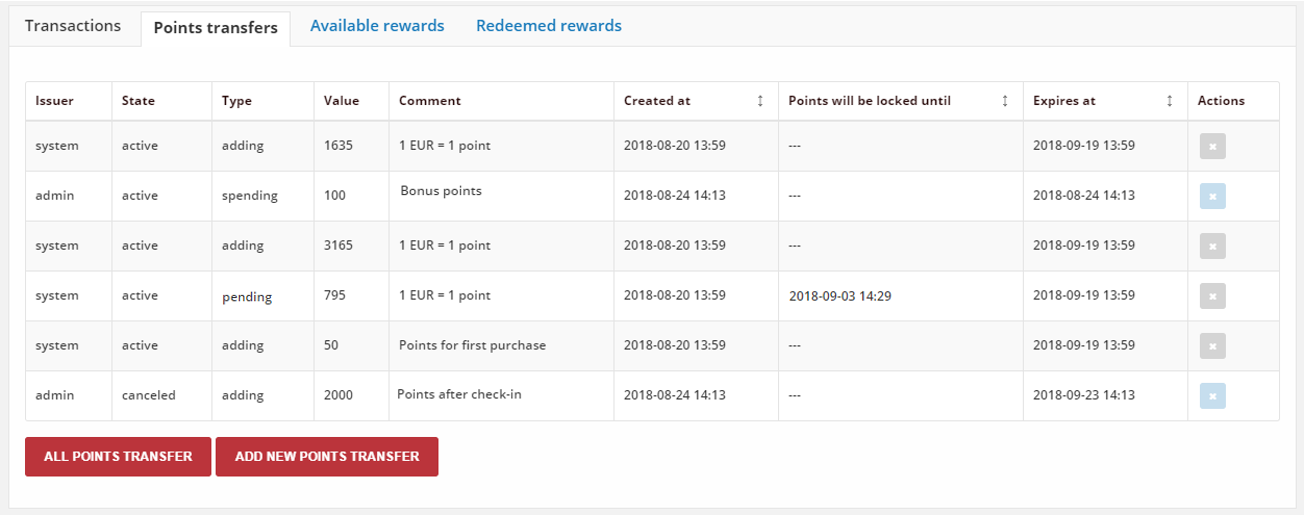1304x516 pixels.
Task: Click the Comment column header
Action: point(430,101)
